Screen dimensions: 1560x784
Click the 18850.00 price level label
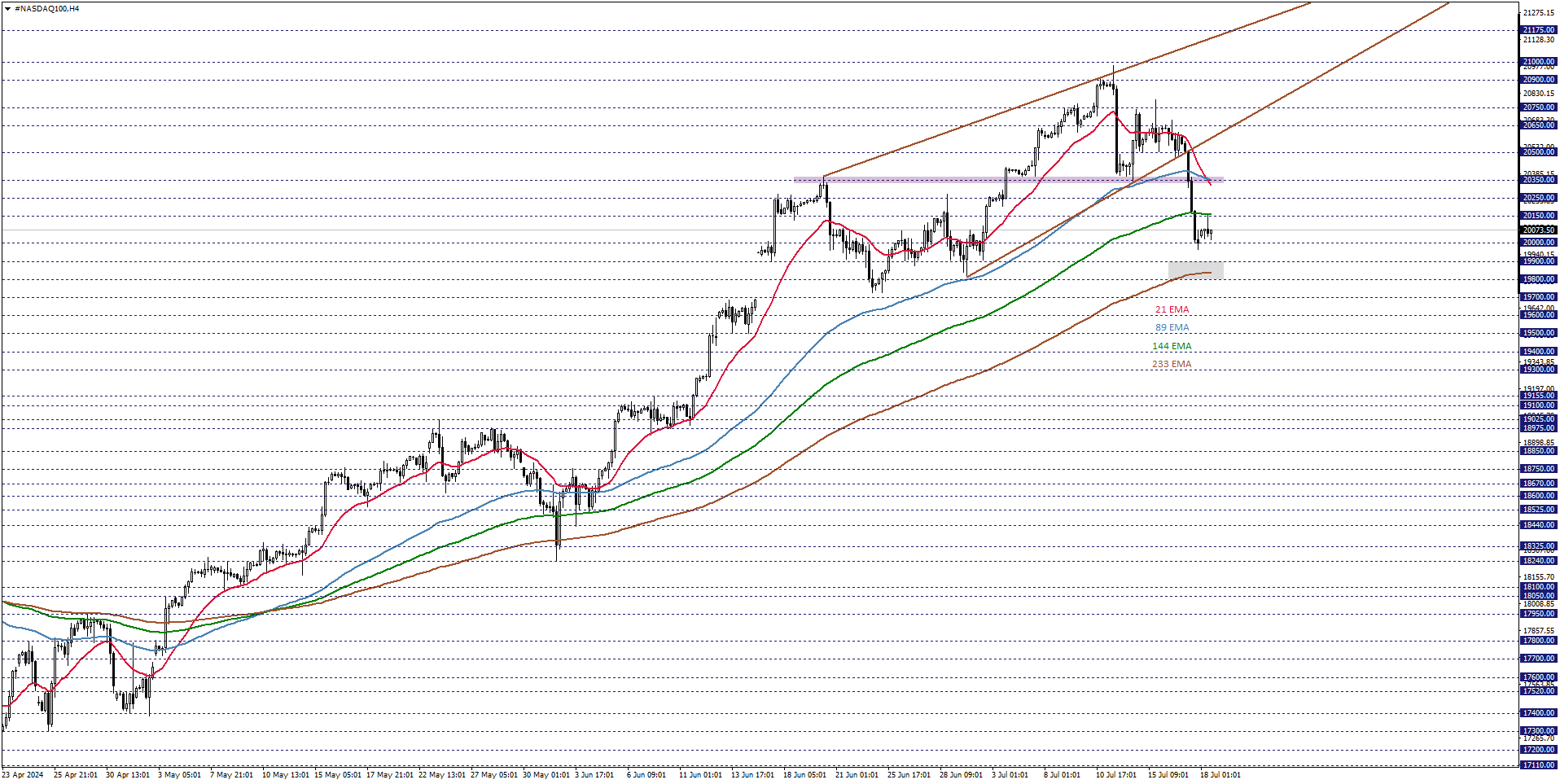(1539, 451)
